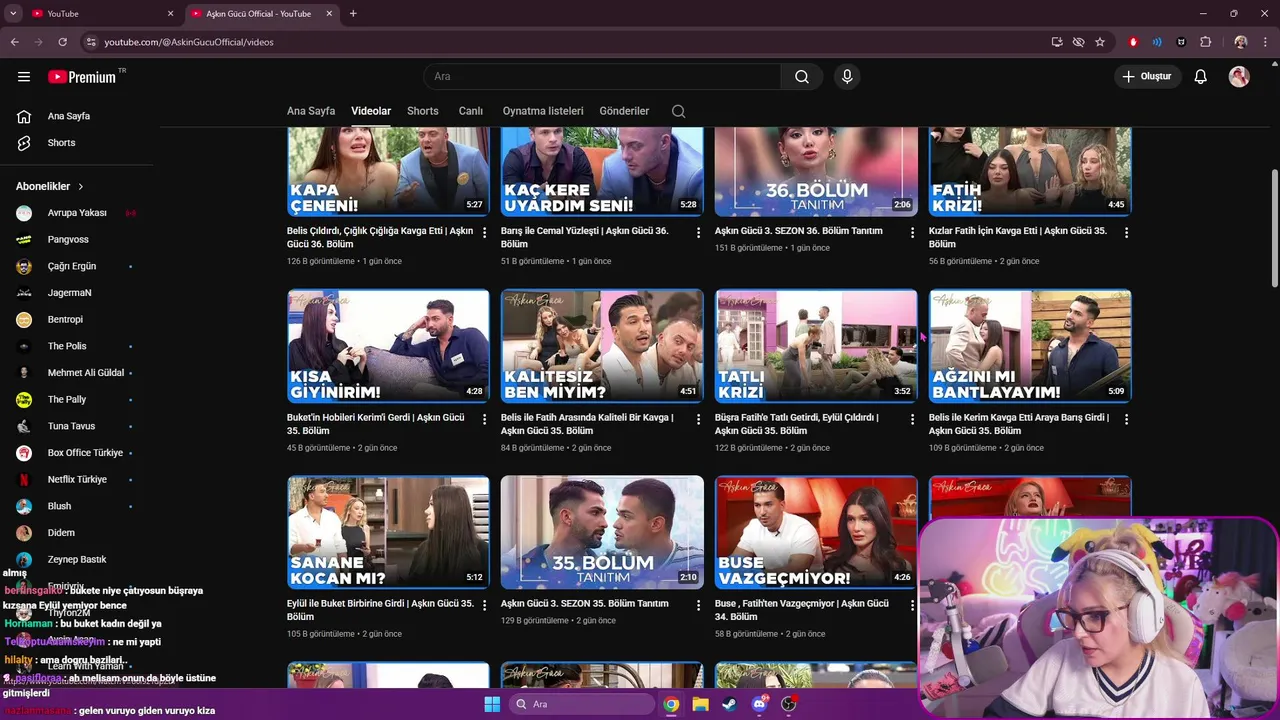Open Avrupa Yakası subscription

pos(76,213)
